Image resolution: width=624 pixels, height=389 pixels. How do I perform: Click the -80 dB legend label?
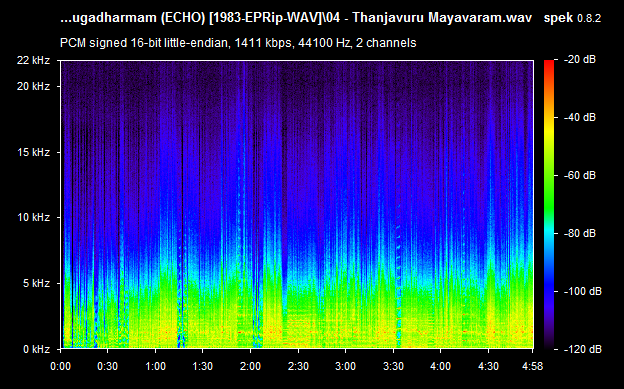point(580,233)
